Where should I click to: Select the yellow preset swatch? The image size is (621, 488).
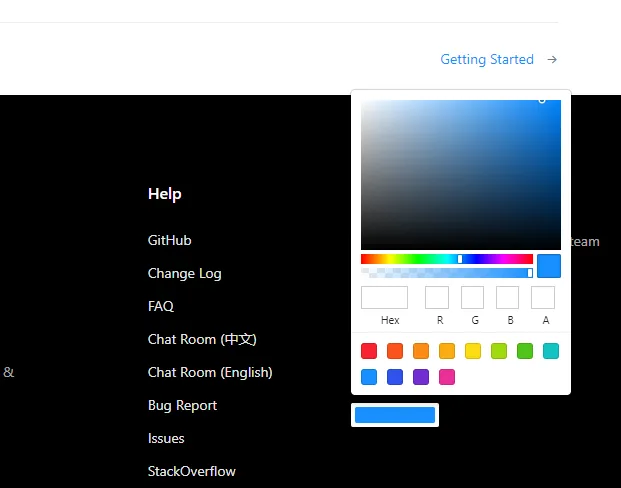click(473, 351)
